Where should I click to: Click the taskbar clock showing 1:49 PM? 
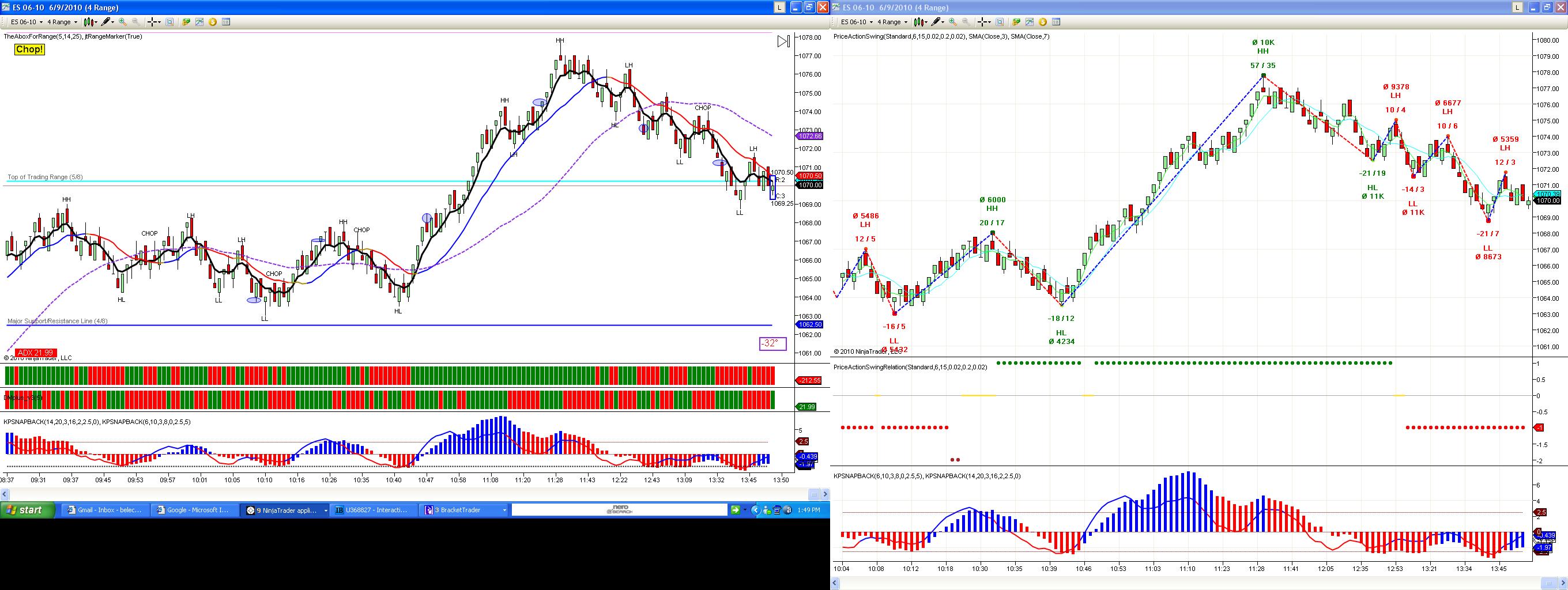tap(808, 510)
